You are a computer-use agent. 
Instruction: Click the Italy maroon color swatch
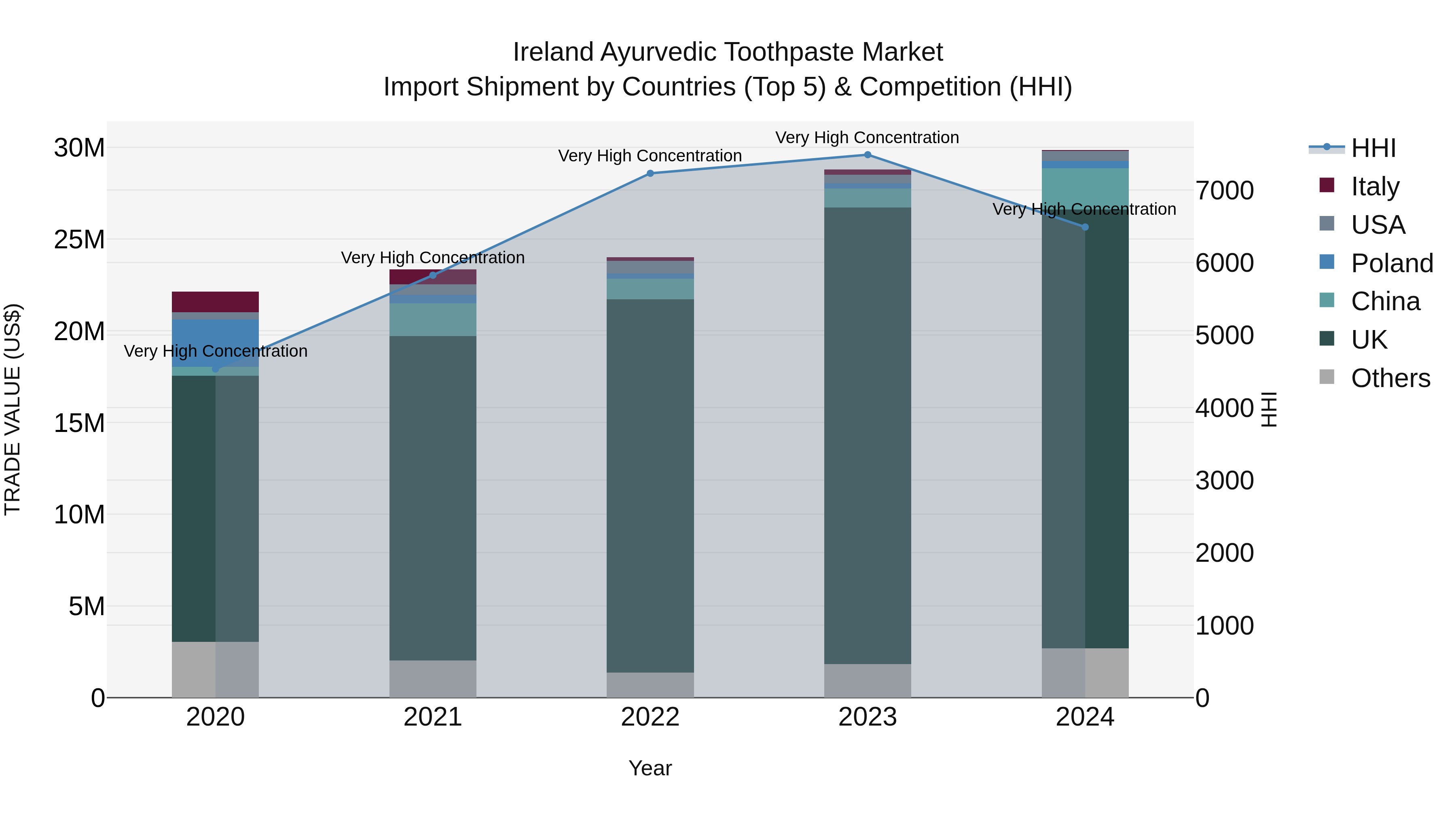[1327, 185]
